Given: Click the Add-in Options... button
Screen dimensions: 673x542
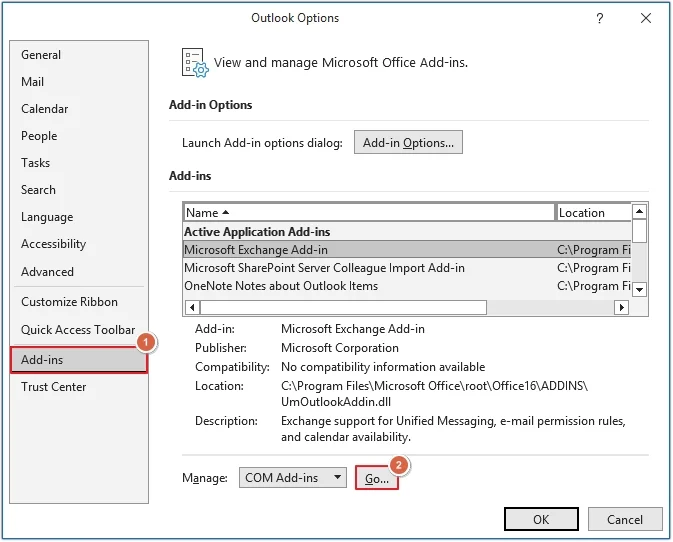Looking at the screenshot, I should 408,142.
